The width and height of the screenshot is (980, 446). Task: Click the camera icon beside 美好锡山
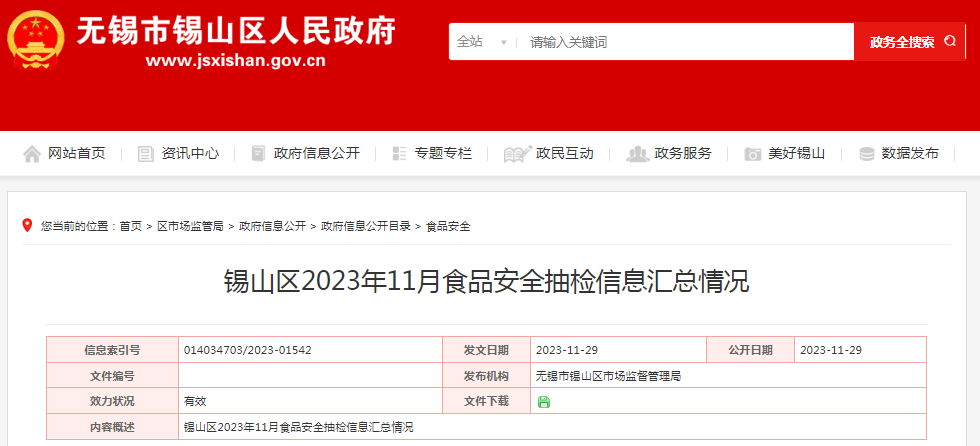pyautogui.click(x=753, y=154)
